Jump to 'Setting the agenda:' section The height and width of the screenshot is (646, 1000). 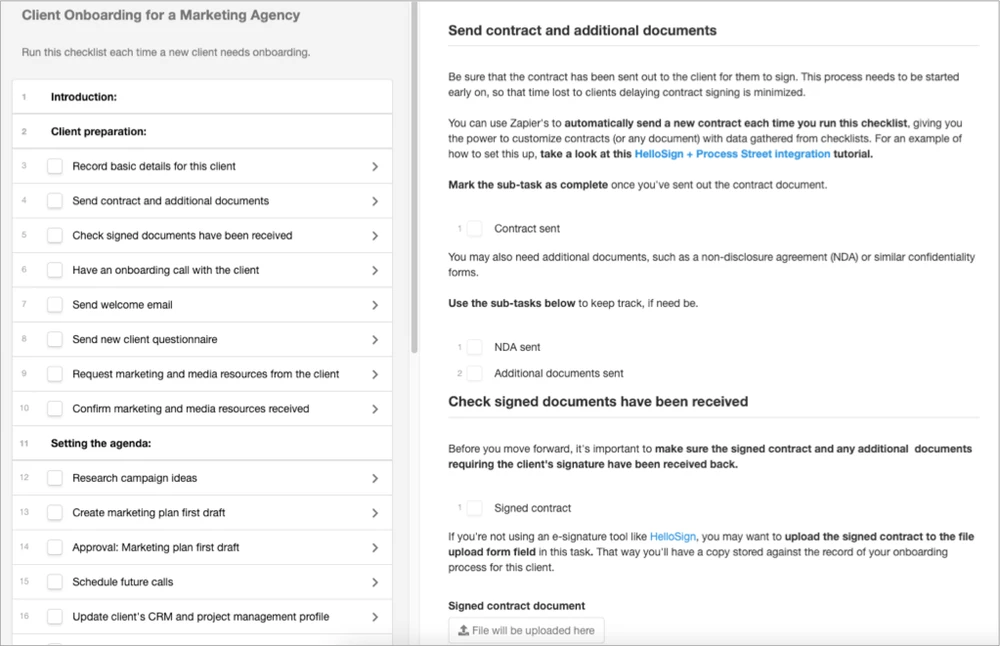point(100,443)
